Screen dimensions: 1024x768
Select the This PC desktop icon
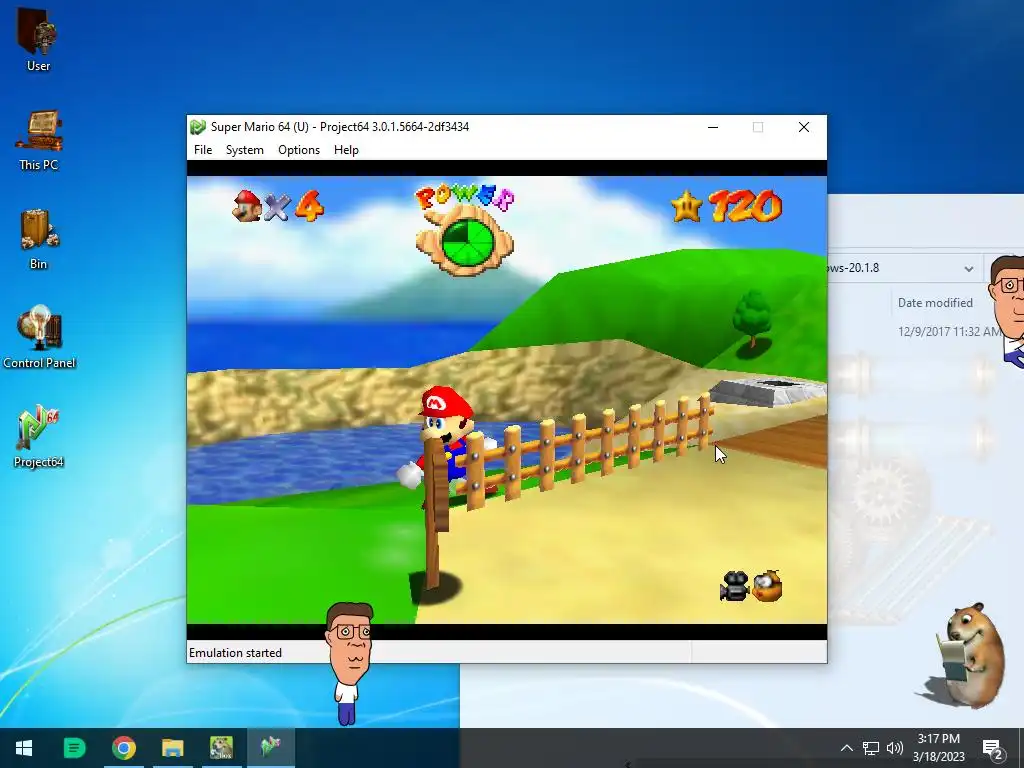[38, 140]
